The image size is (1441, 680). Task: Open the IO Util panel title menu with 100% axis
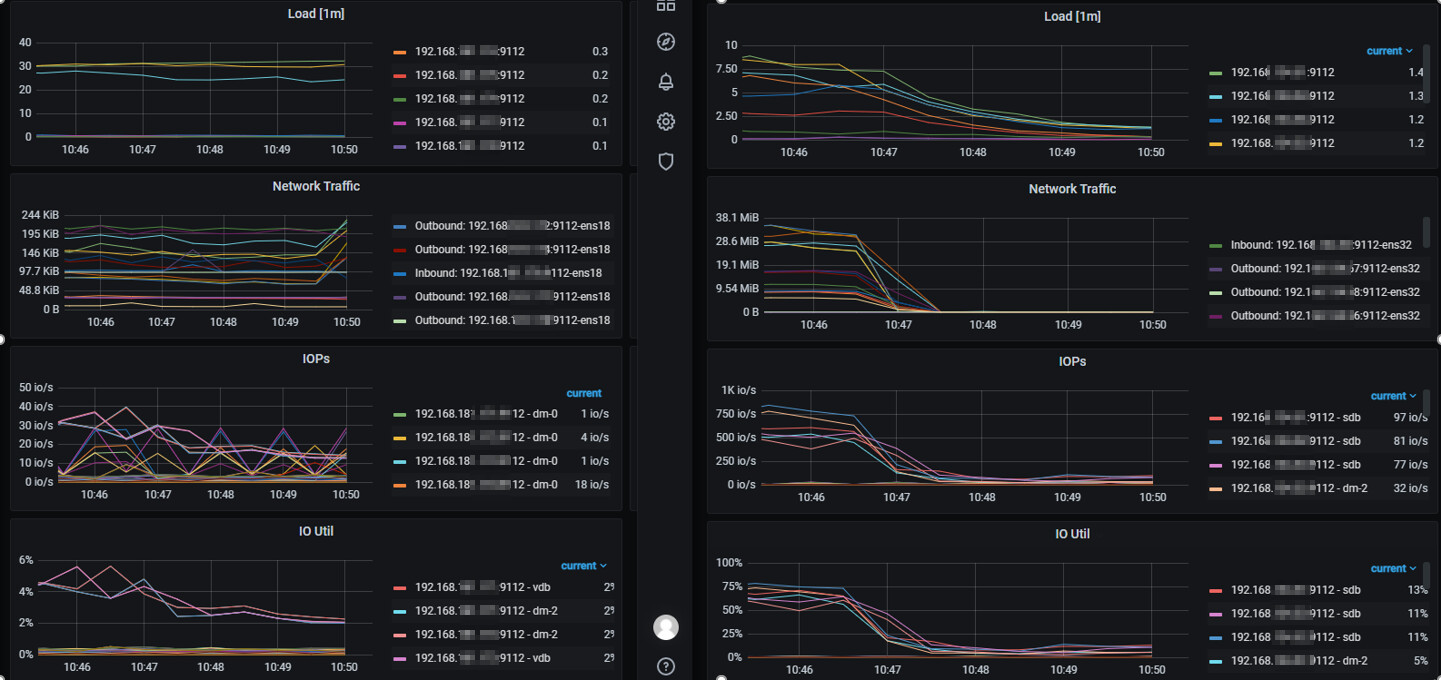tap(1072, 534)
